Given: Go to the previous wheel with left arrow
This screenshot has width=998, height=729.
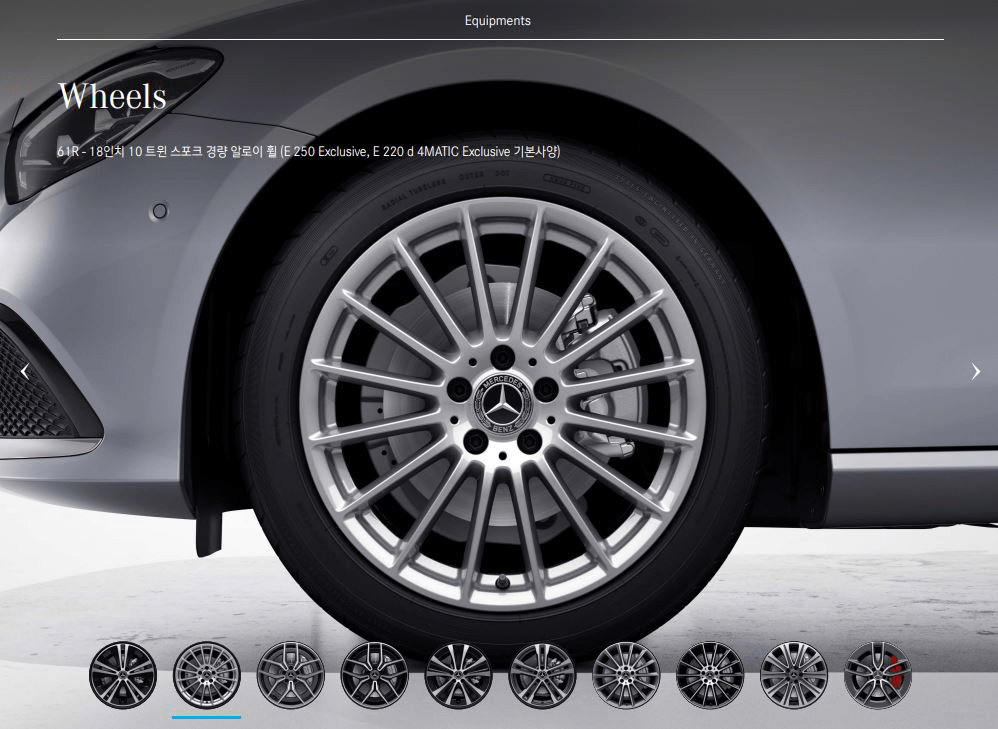Looking at the screenshot, I should [25, 371].
